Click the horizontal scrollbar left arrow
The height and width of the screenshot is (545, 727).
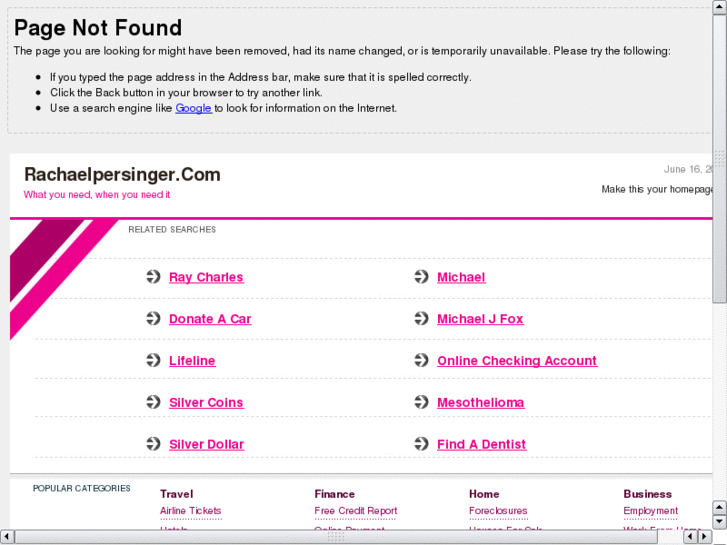(7, 537)
